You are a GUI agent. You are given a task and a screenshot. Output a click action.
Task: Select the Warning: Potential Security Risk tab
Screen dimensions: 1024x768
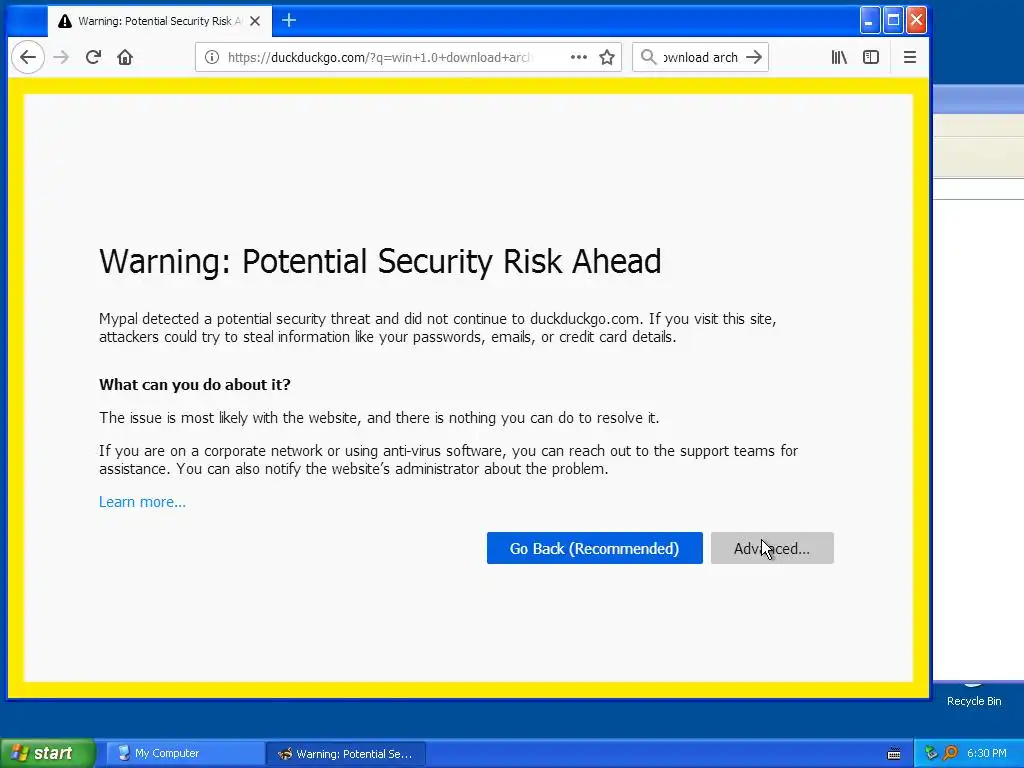coord(159,21)
